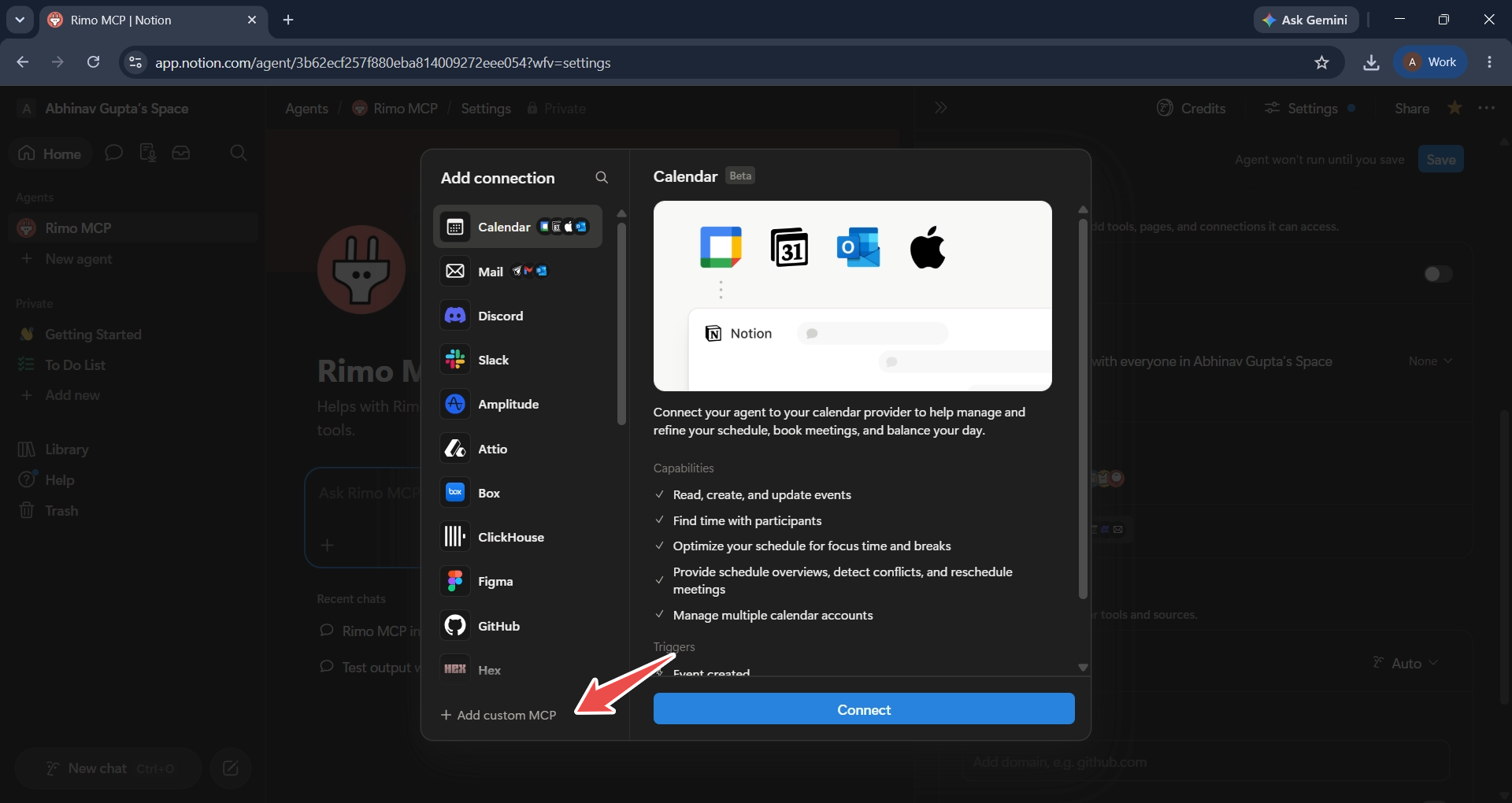Click Work profile button in Chrome

(1430, 62)
